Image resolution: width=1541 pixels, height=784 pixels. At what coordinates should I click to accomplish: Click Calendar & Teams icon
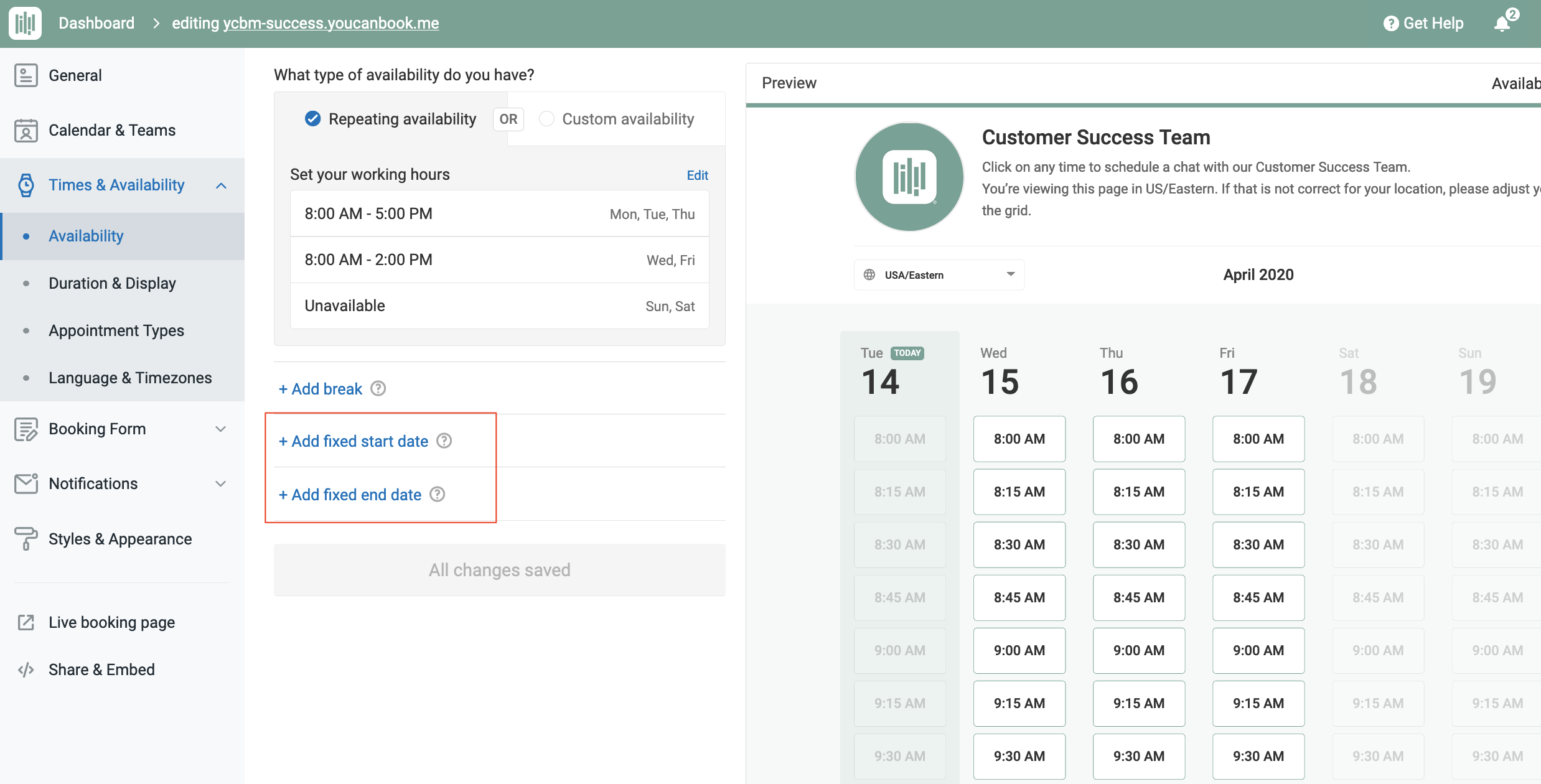pyautogui.click(x=26, y=131)
